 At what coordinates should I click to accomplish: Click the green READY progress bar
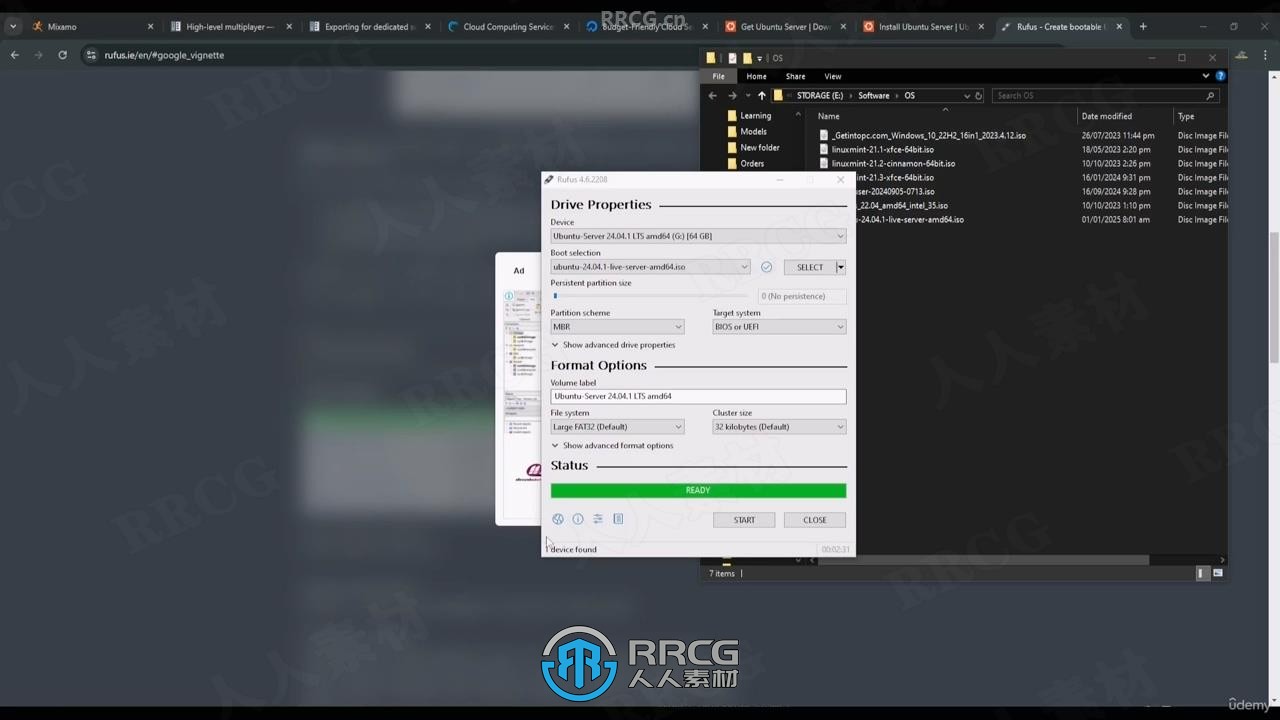tap(698, 490)
